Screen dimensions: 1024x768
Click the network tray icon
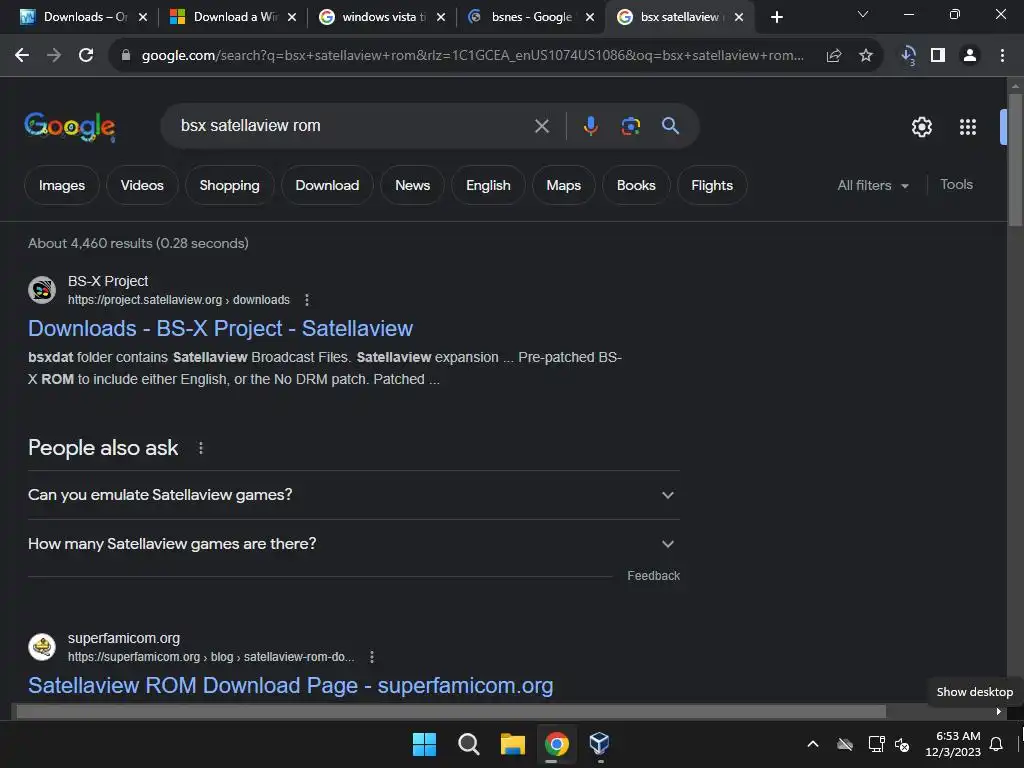[876, 744]
